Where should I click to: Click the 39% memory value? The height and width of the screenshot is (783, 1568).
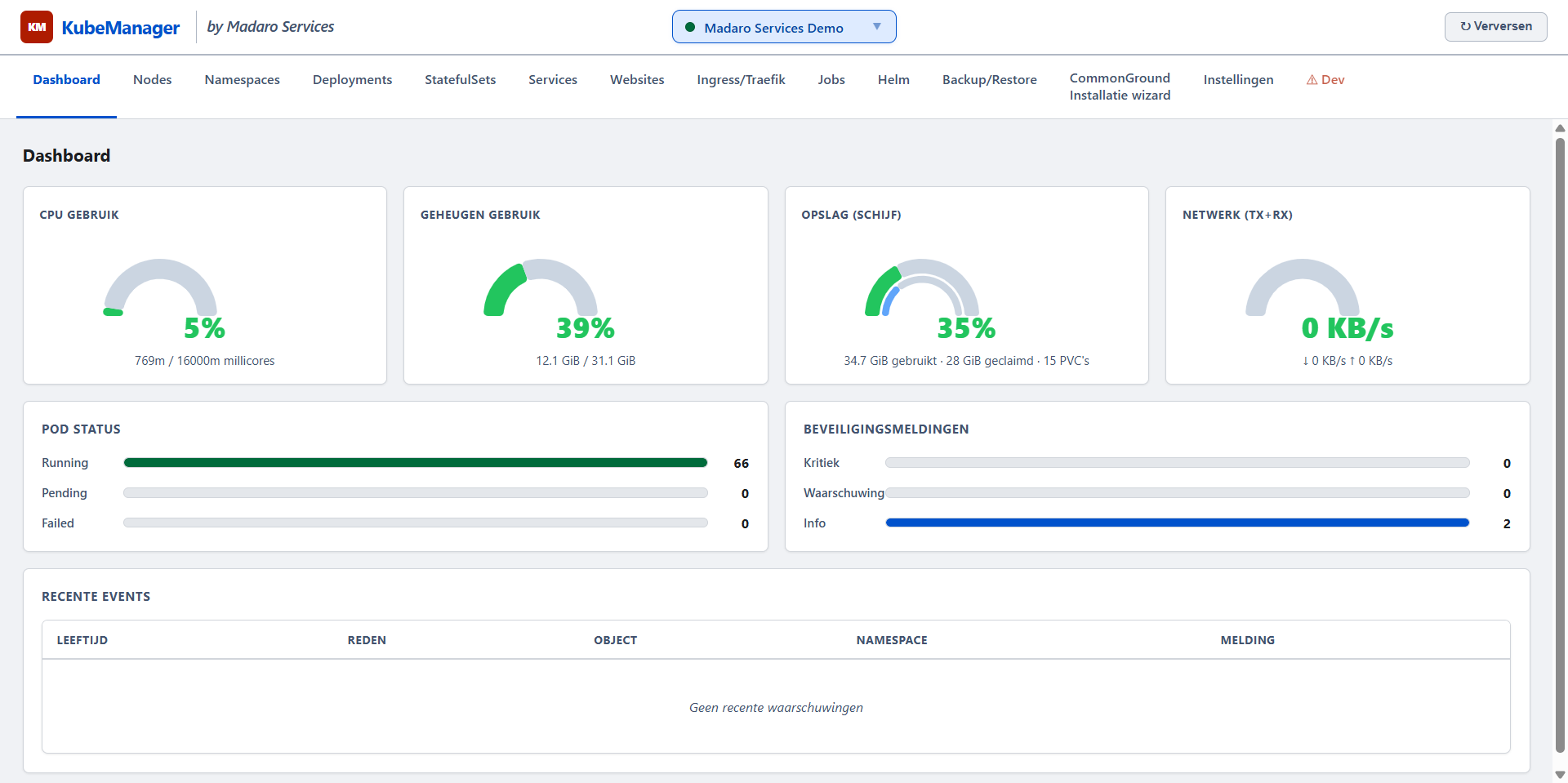pos(586,328)
